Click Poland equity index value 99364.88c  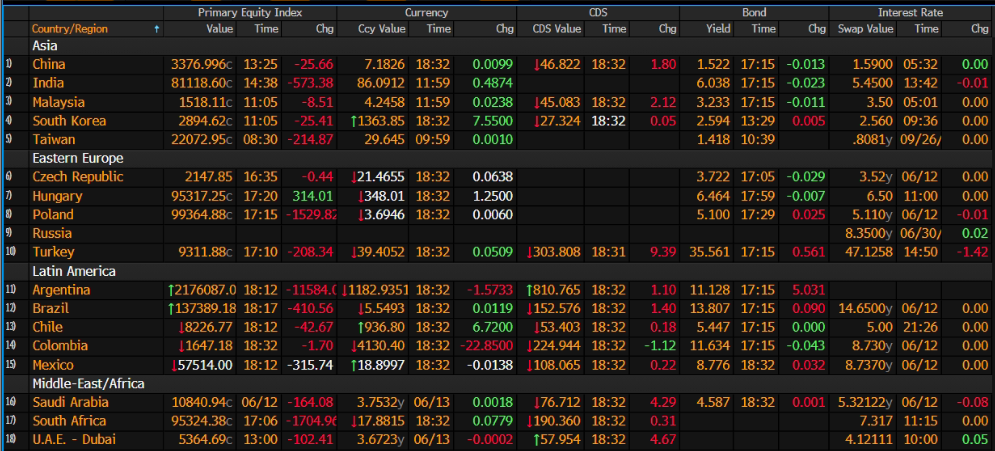(x=202, y=214)
